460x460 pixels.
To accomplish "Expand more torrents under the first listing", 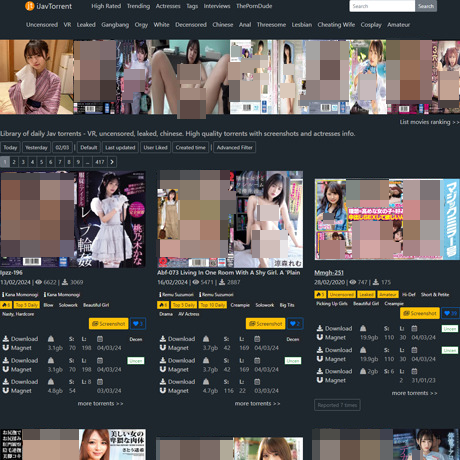I will (100, 403).
